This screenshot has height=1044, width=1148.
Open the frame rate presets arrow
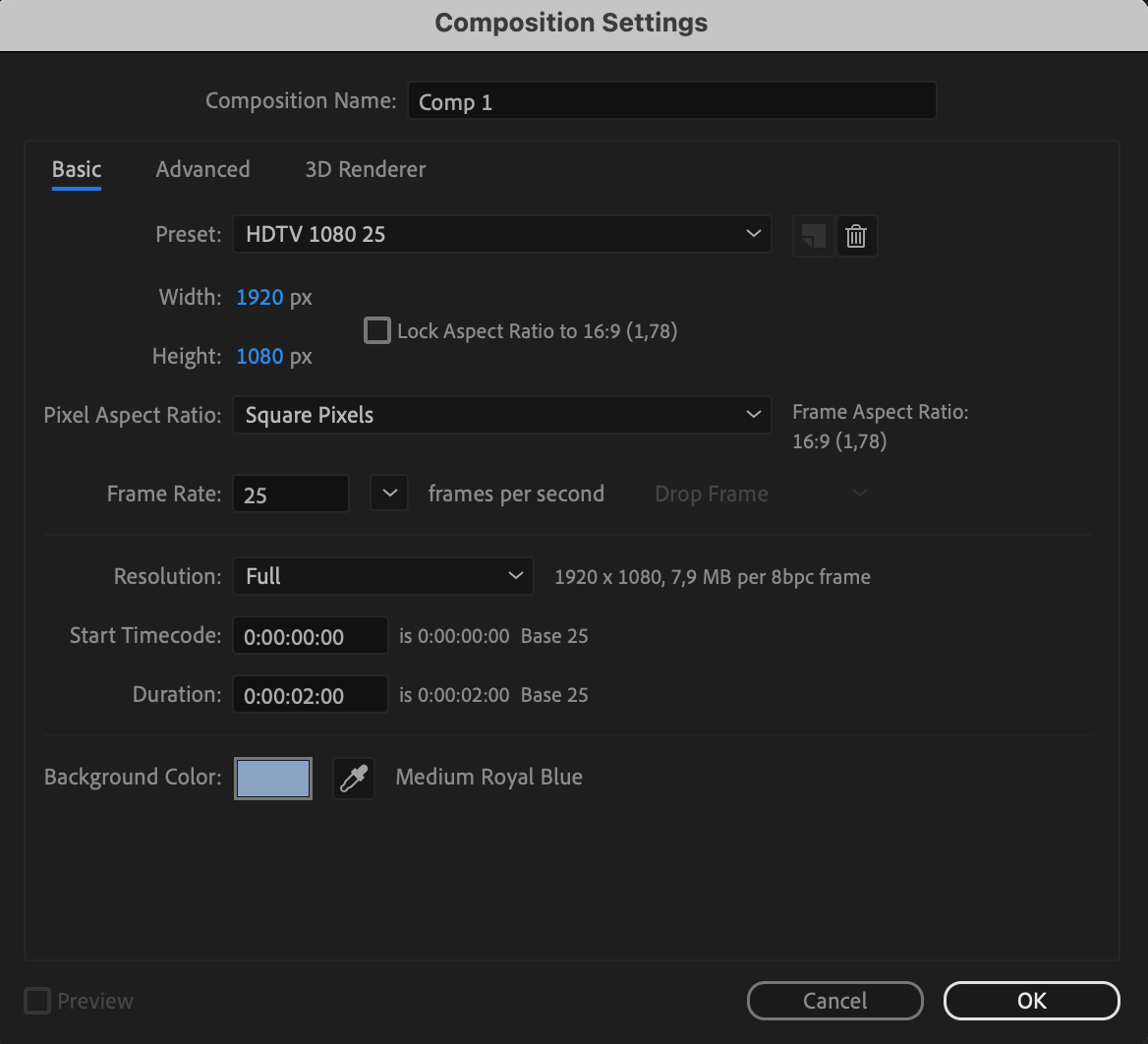[389, 493]
